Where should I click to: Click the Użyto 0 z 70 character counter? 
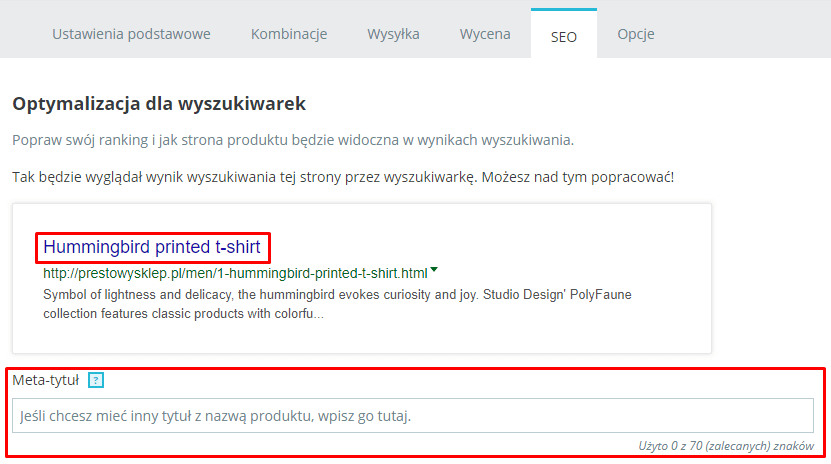click(x=726, y=446)
